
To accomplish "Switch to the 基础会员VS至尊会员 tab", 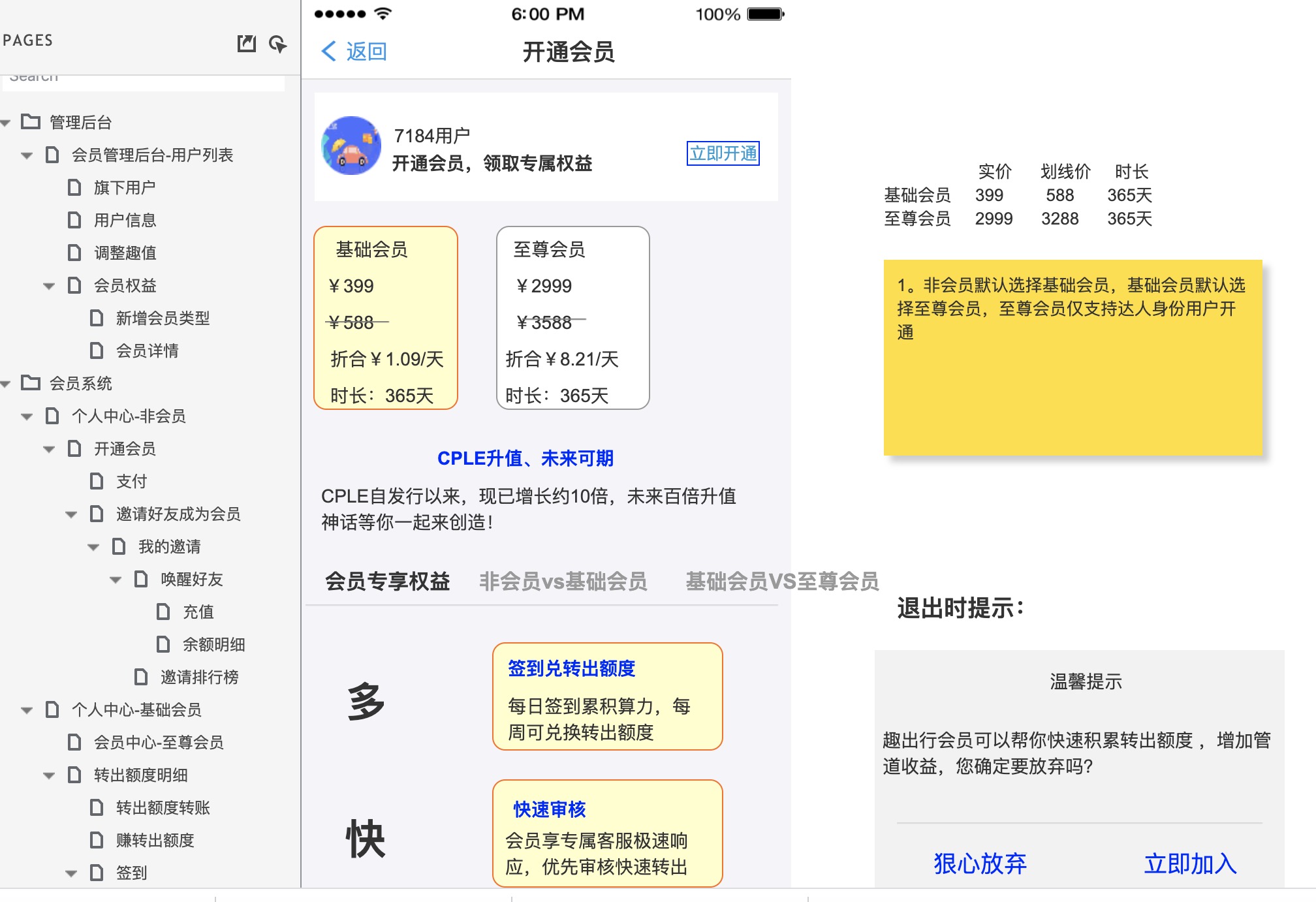I will (781, 579).
